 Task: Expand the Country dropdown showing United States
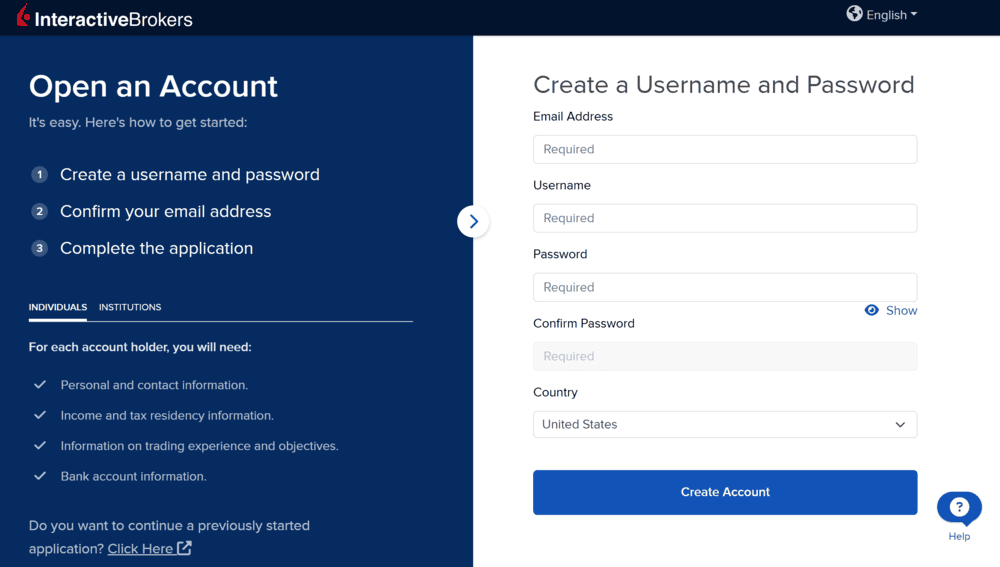coord(724,425)
